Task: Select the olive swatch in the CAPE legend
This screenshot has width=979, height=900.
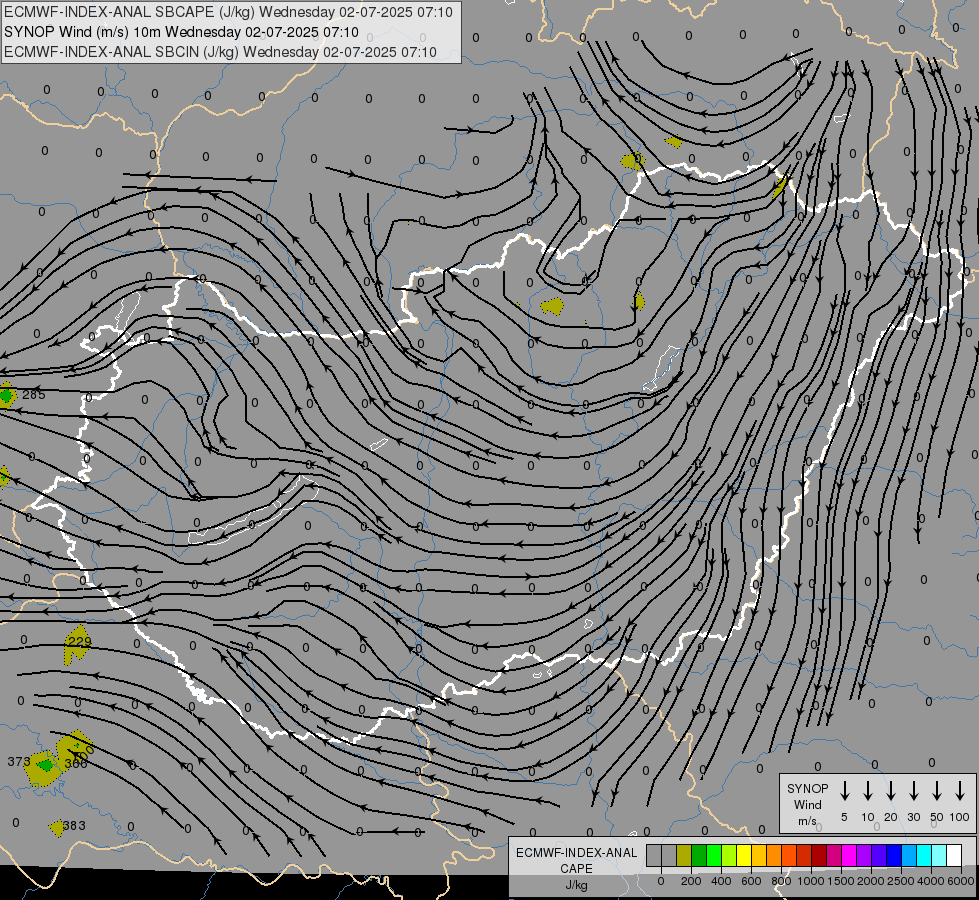Action: tap(684, 855)
